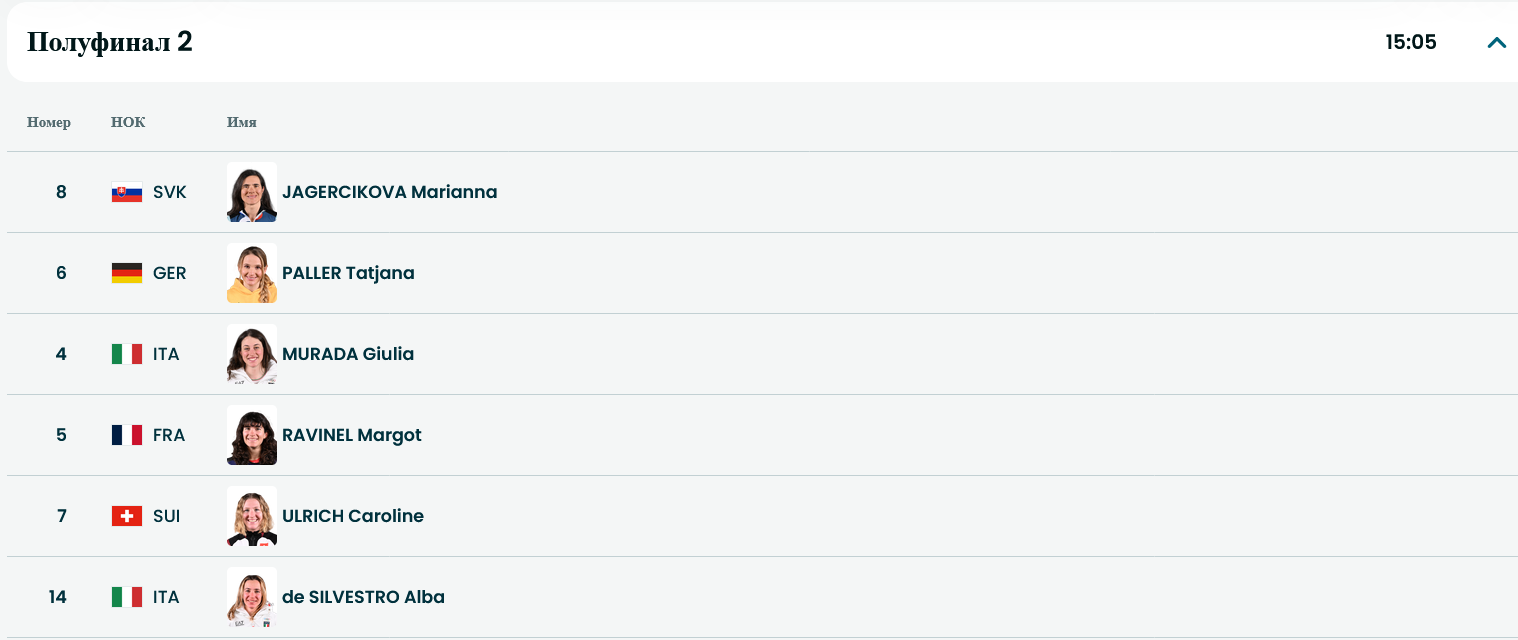
Task: Click Italy flag beside MURADA Giulia
Action: (126, 354)
